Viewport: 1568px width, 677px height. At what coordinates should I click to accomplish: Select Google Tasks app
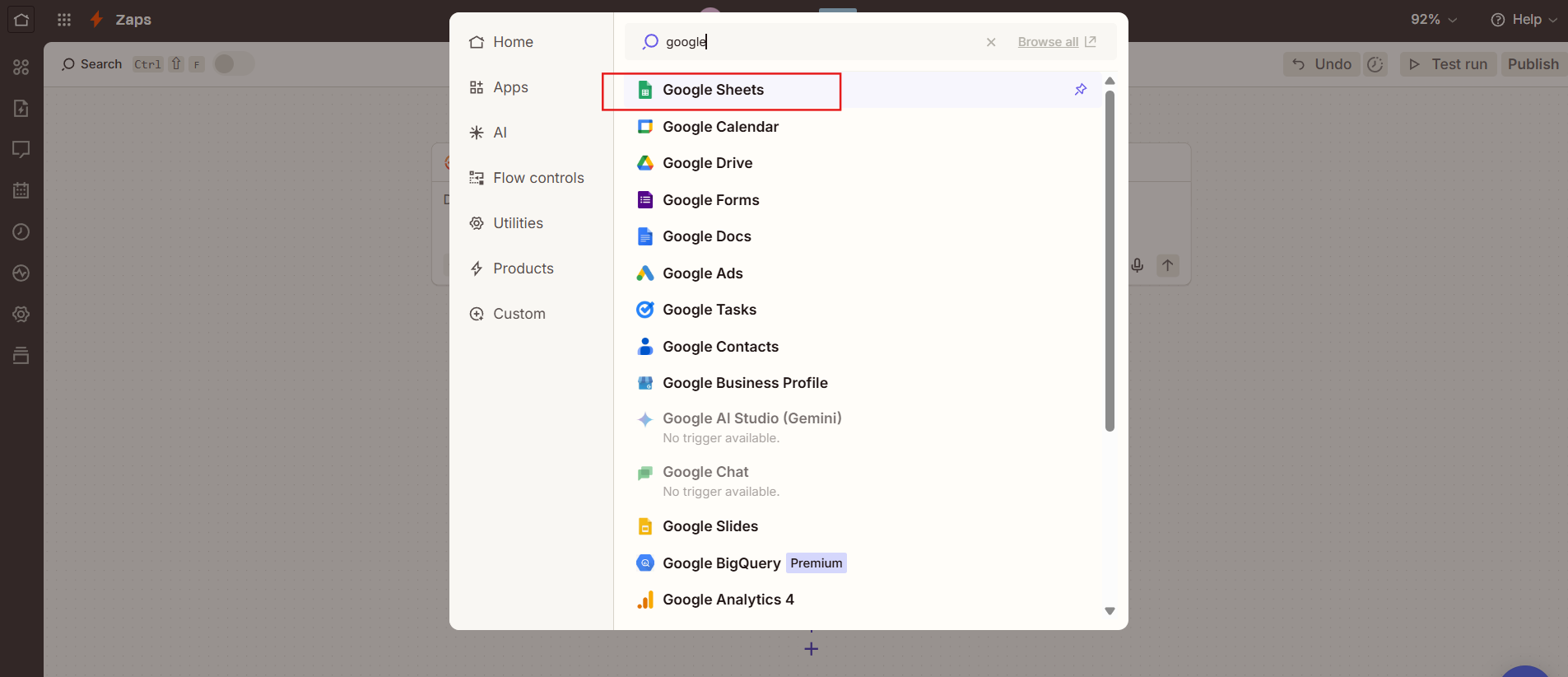coord(862,310)
